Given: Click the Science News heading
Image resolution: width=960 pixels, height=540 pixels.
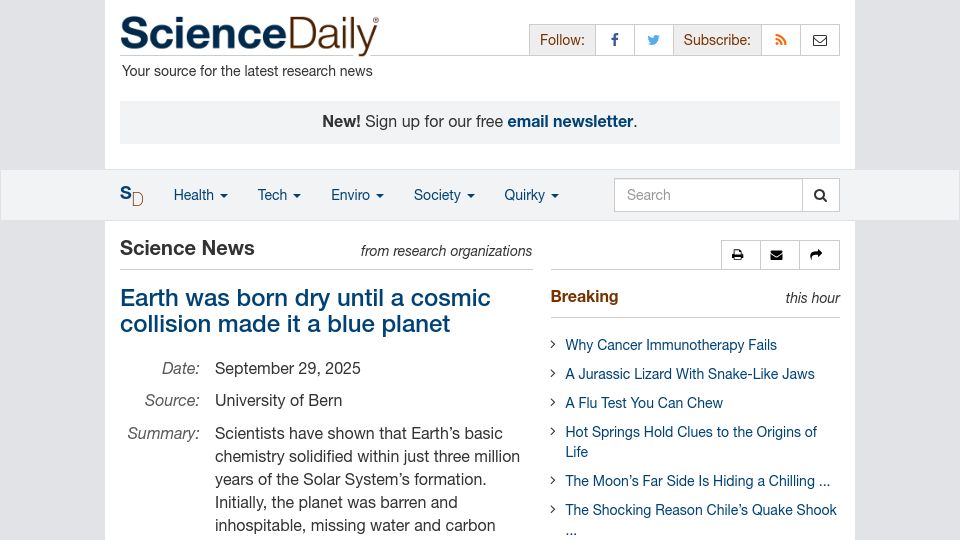Looking at the screenshot, I should 187,248.
